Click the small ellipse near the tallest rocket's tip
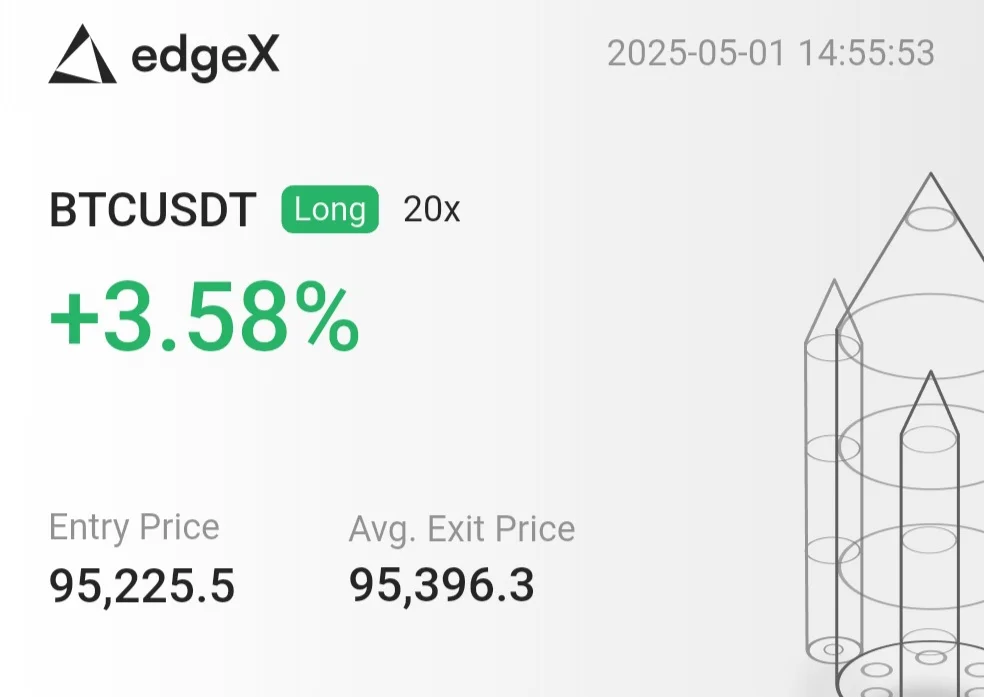This screenshot has width=984, height=697. click(930, 218)
